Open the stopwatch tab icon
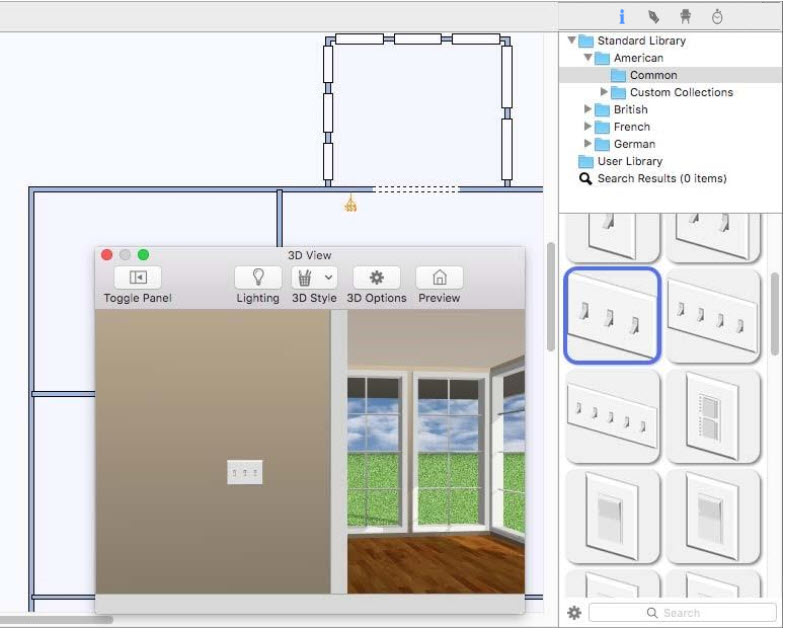The width and height of the screenshot is (787, 634). click(717, 17)
